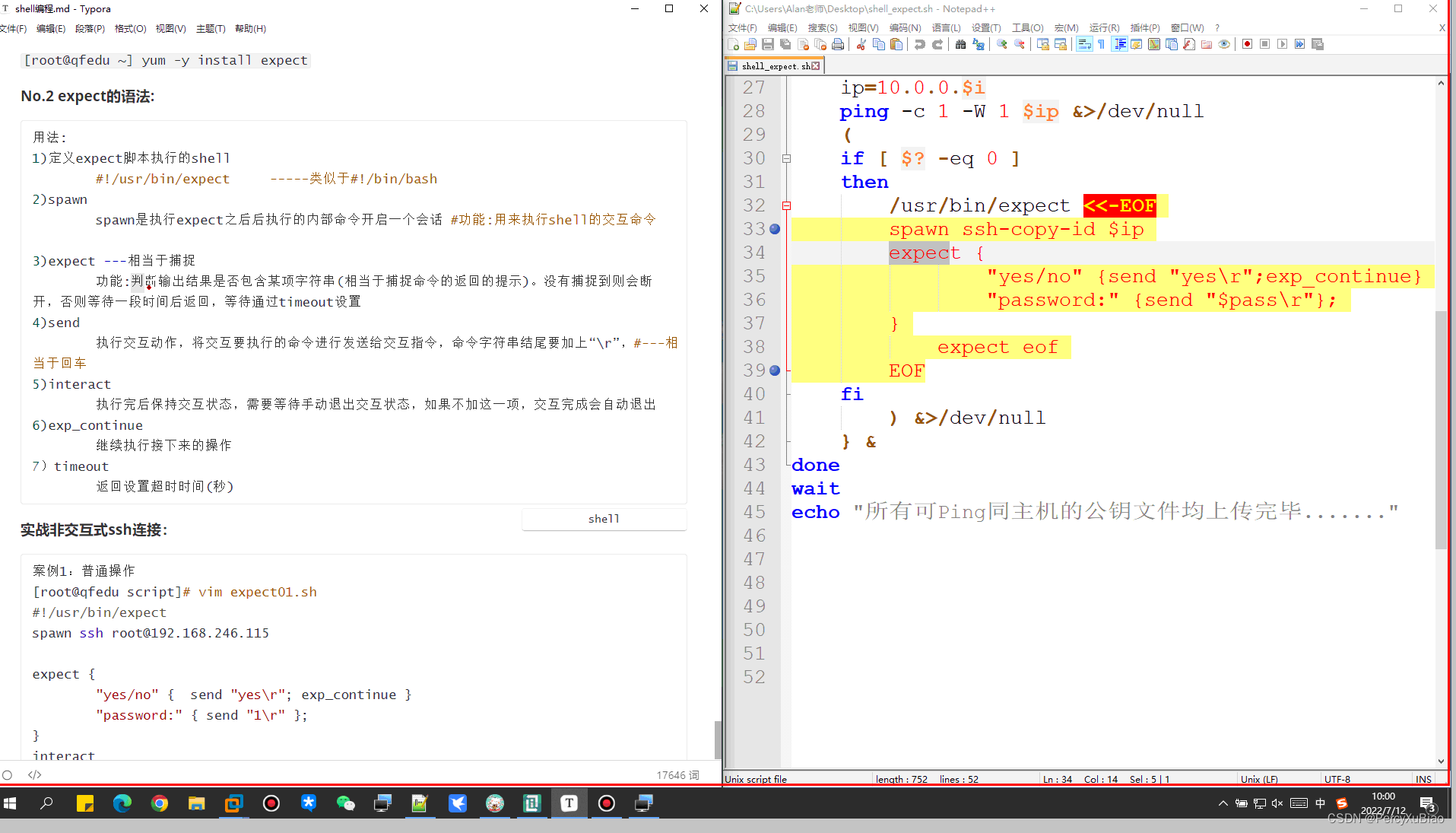Cut selected text using the scissors icon
This screenshot has height=833, width=1456.
pos(861,43)
